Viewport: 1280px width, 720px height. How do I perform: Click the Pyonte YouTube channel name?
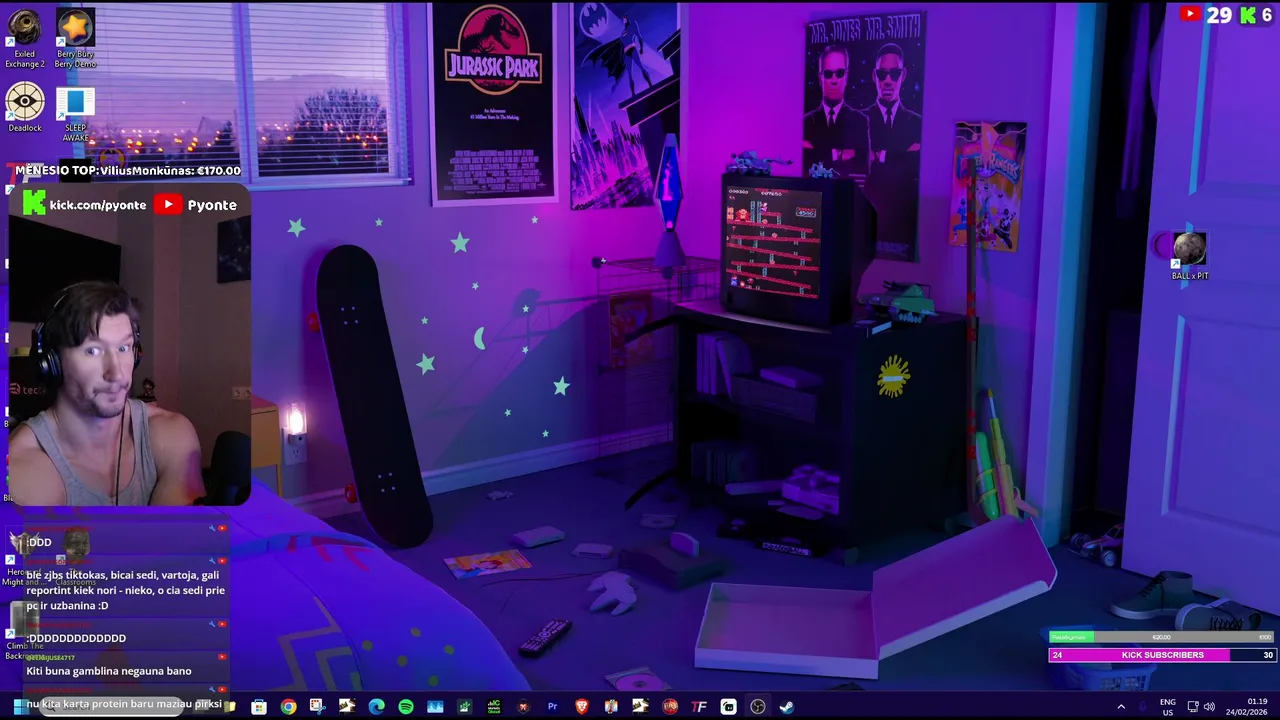coord(212,204)
